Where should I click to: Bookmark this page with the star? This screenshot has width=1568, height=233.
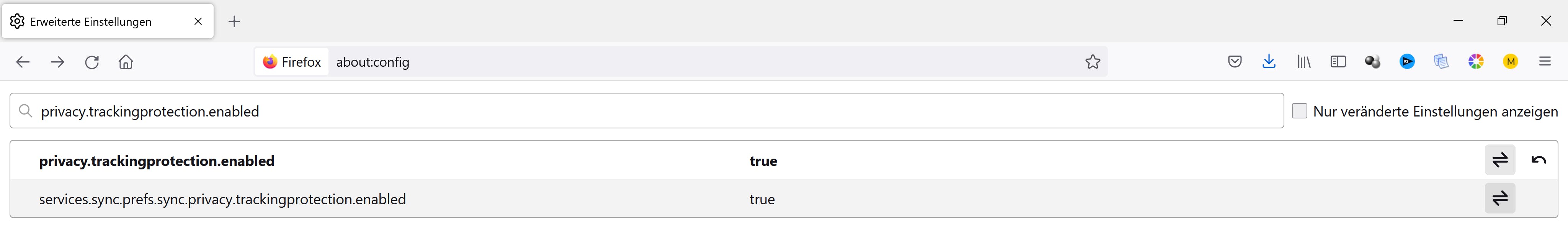pos(1093,62)
